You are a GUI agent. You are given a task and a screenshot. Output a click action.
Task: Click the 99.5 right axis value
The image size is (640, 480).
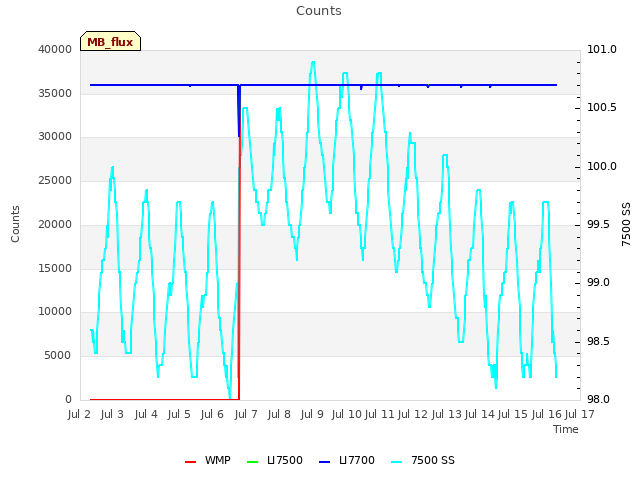point(598,224)
